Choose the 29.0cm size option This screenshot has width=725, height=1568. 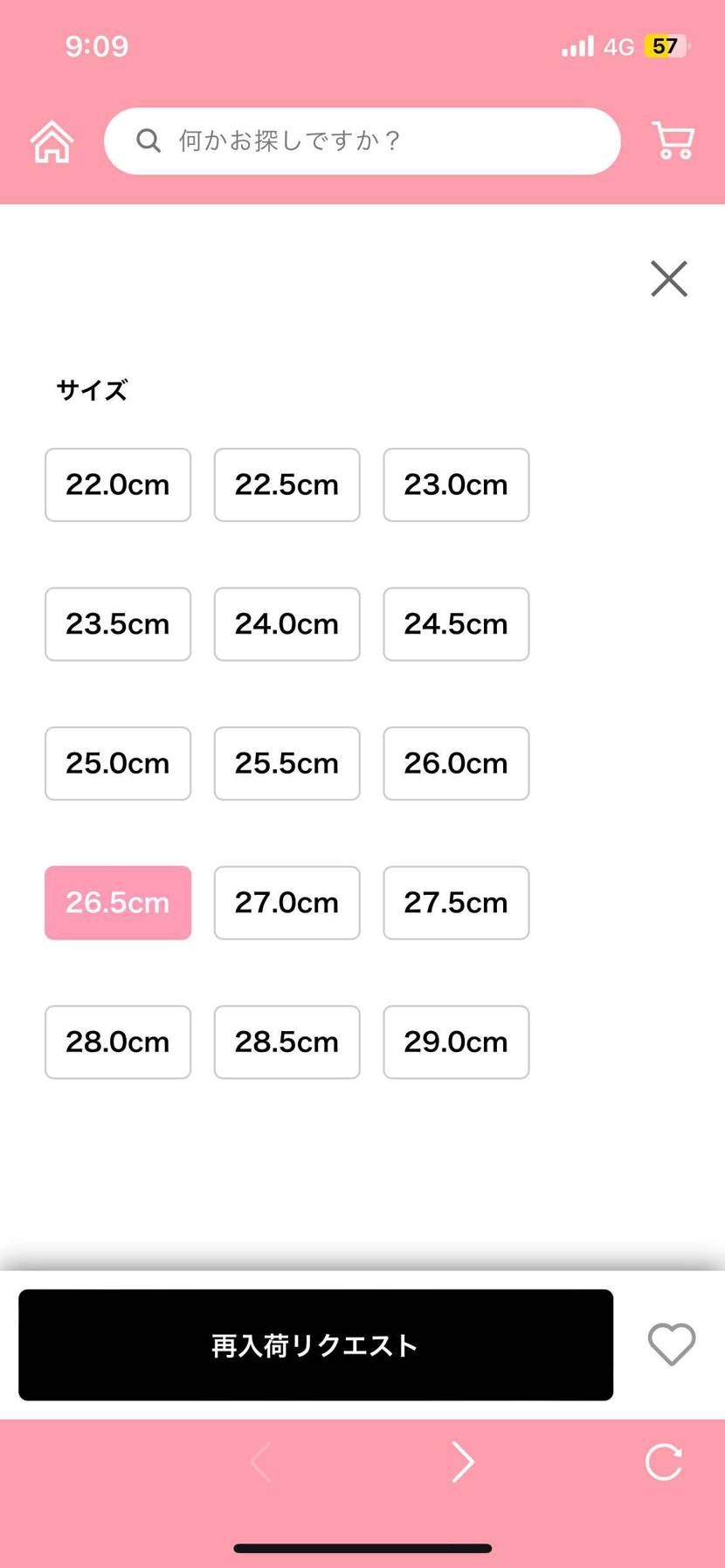[456, 1042]
